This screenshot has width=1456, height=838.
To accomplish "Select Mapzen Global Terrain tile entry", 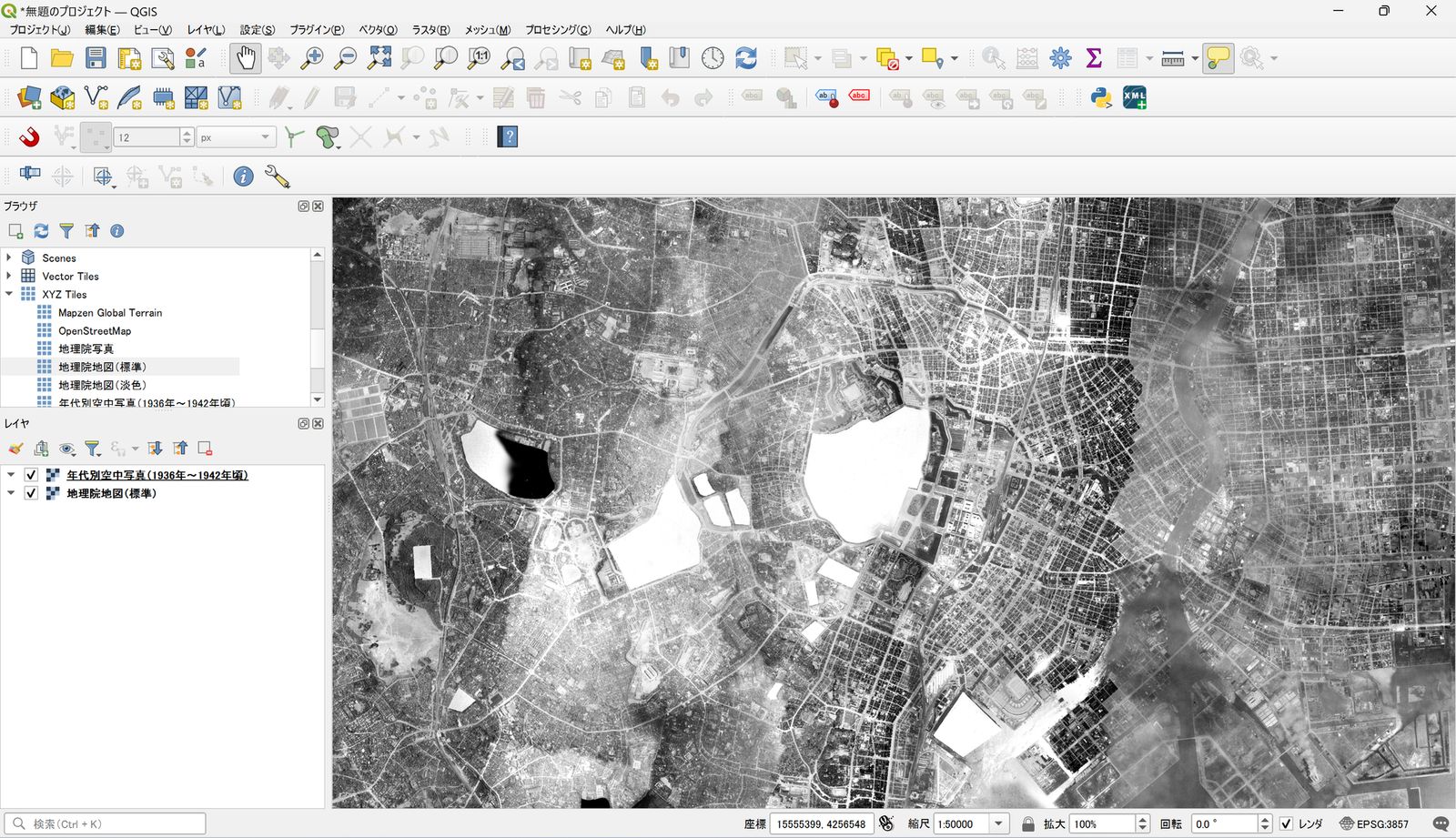I will (110, 312).
